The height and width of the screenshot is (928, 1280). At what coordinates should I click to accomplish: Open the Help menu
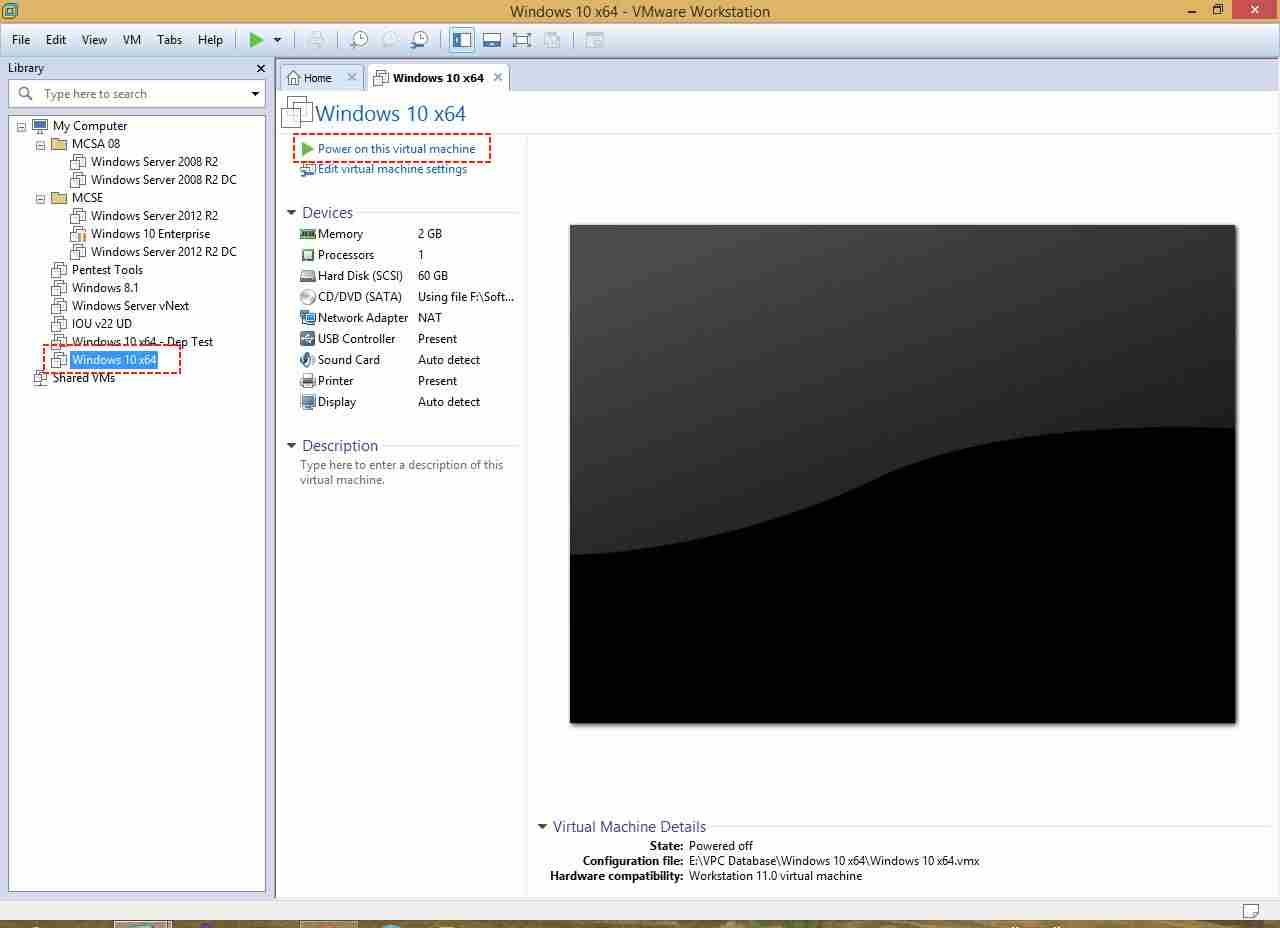(210, 40)
